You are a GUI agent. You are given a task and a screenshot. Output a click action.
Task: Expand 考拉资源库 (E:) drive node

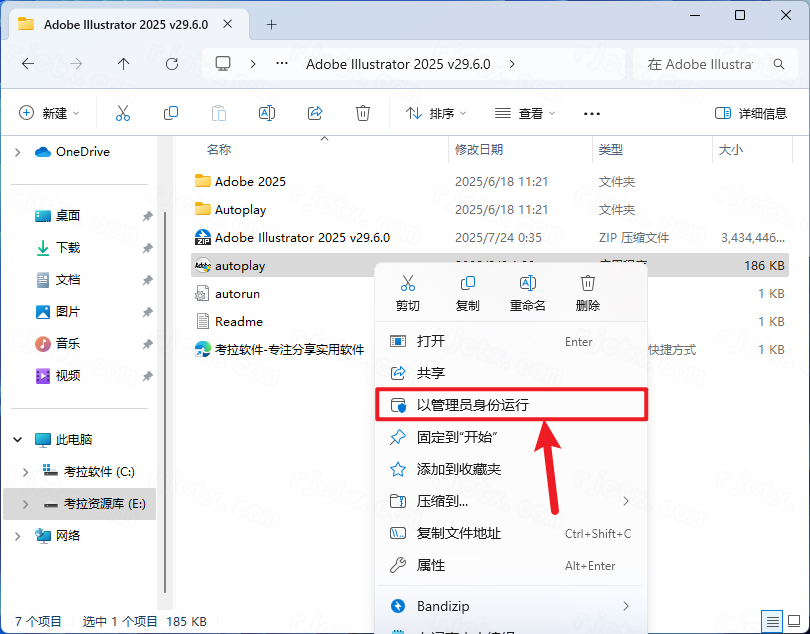[x=25, y=504]
